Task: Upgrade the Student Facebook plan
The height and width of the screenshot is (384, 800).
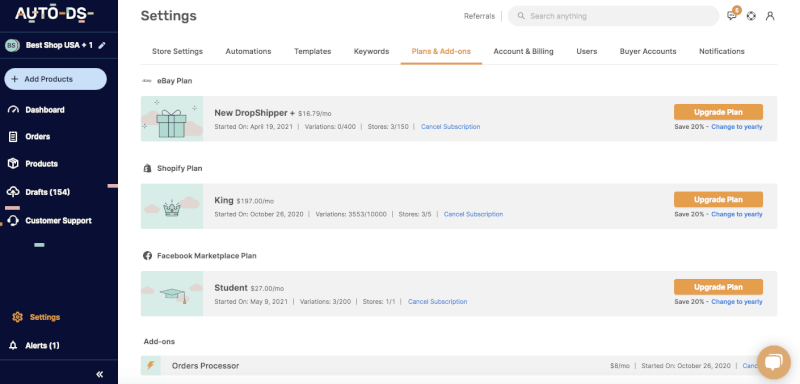Action: click(718, 287)
